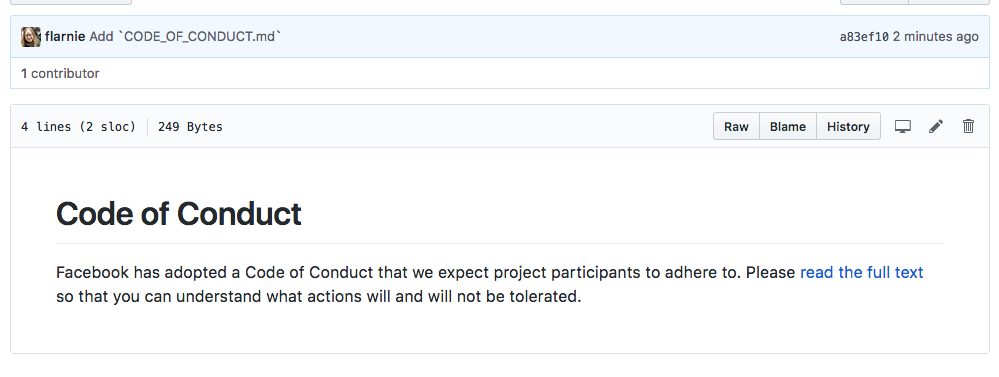Open the flarnie user profile link
Image resolution: width=999 pixels, height=377 pixels.
[x=65, y=36]
